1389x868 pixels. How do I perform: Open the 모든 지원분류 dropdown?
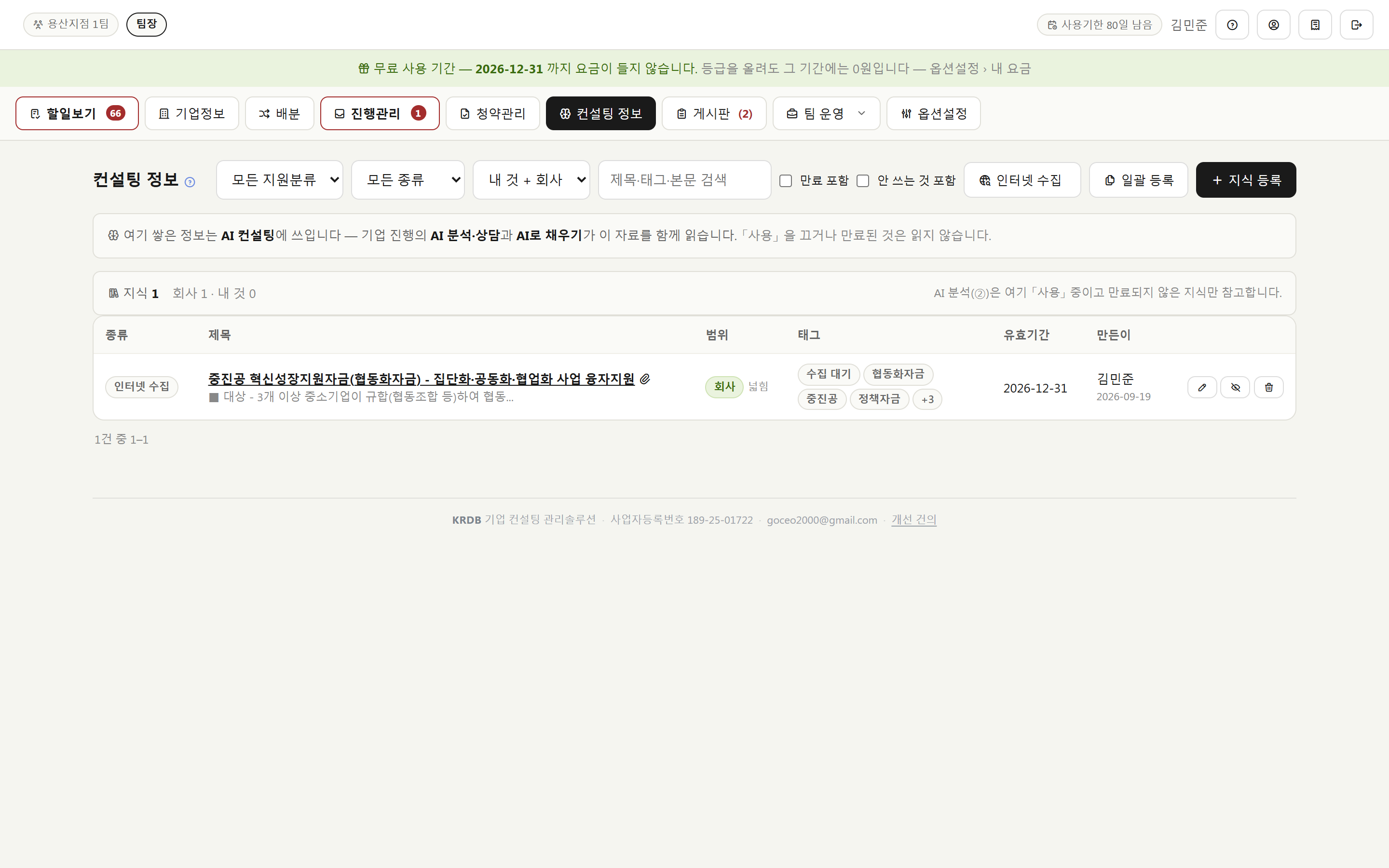tap(280, 180)
